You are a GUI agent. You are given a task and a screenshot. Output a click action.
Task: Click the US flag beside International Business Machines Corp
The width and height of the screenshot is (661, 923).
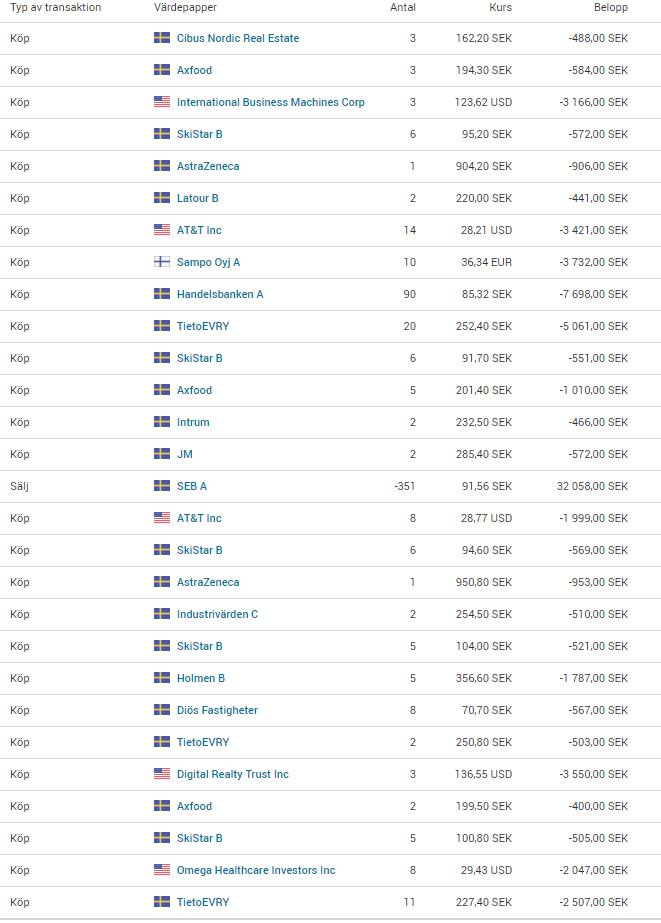click(162, 102)
